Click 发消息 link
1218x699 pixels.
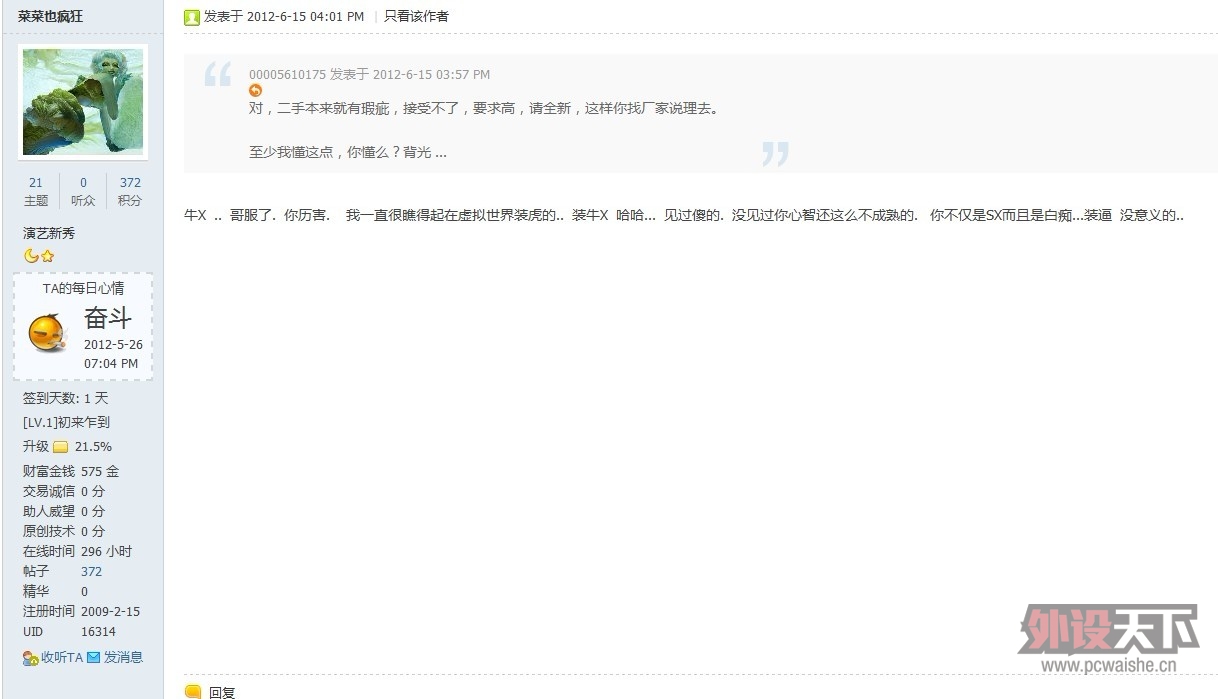(123, 657)
